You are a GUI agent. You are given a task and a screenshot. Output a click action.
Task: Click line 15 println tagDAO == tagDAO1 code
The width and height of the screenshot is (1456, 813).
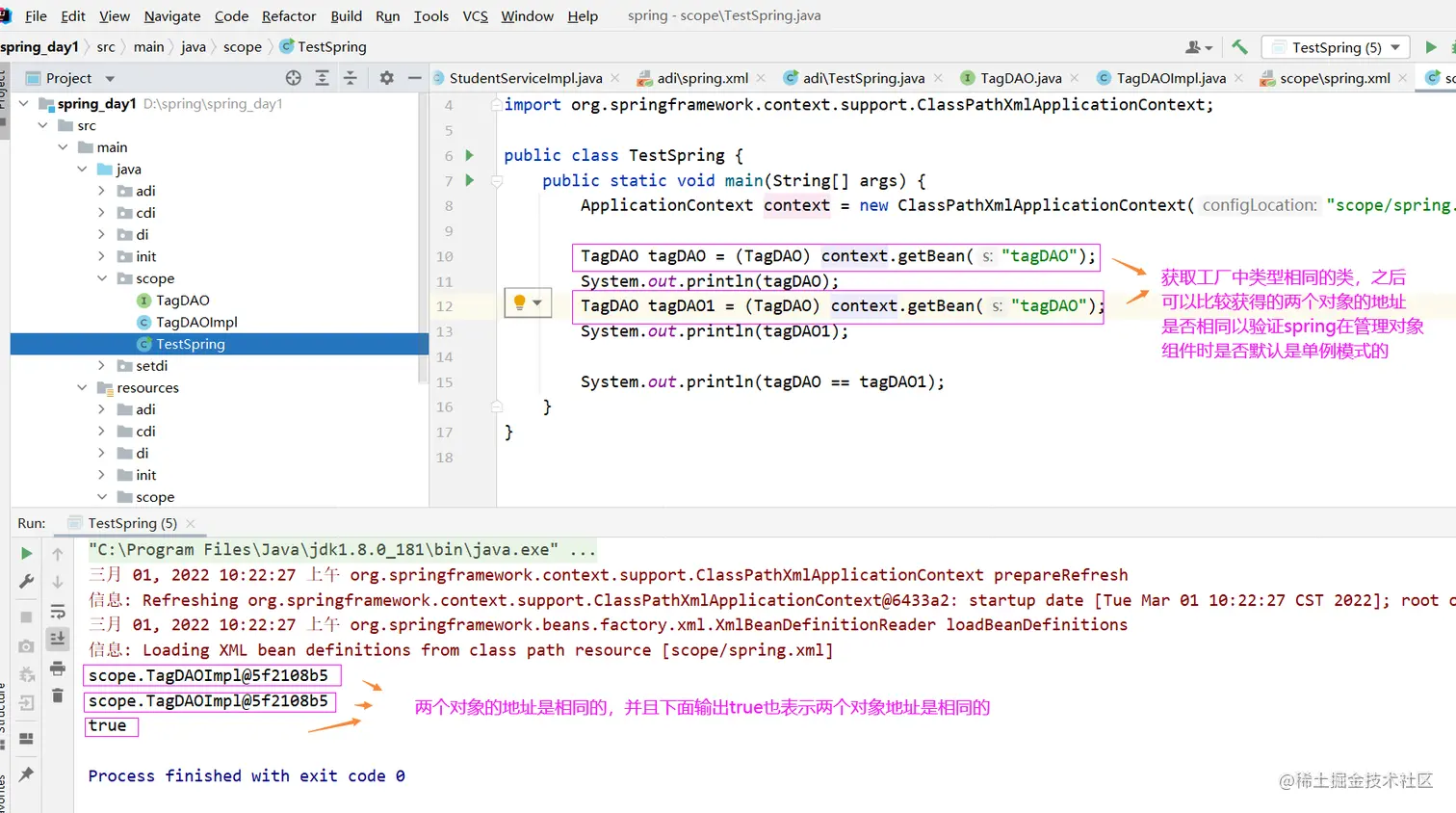tap(762, 381)
